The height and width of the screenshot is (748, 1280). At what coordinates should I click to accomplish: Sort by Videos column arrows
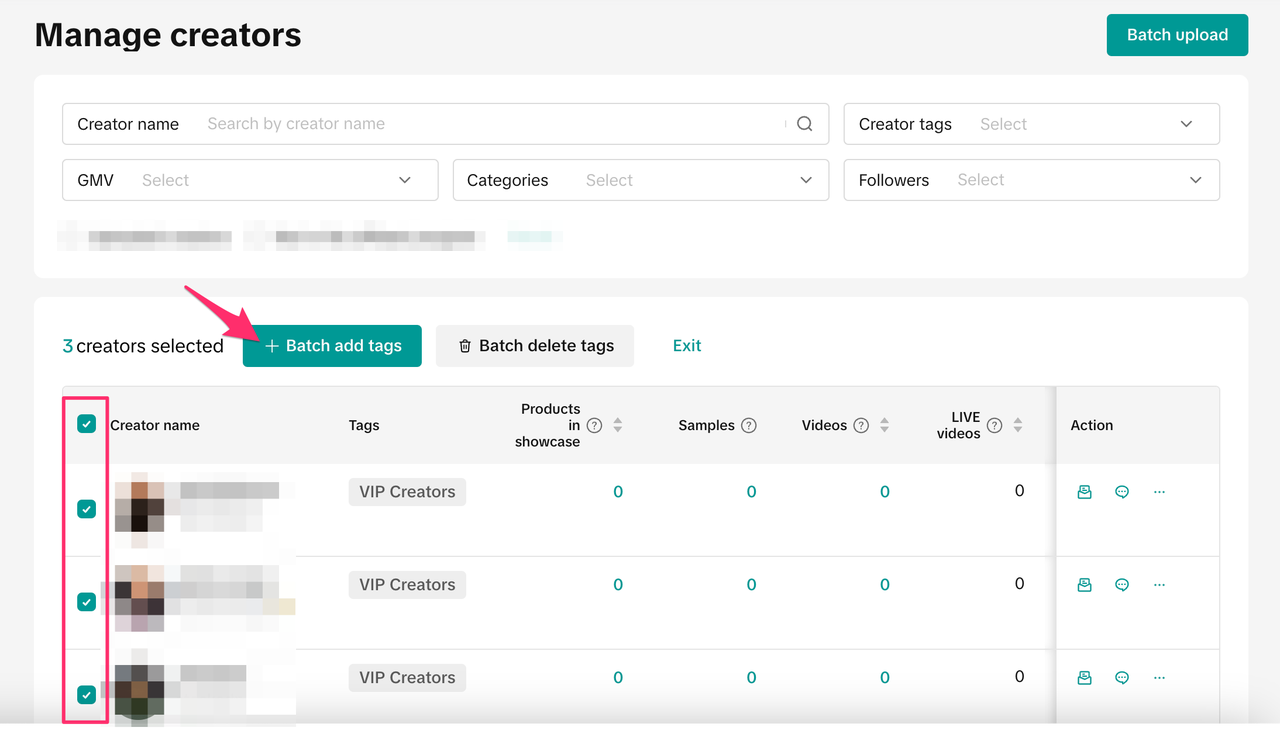(x=884, y=425)
